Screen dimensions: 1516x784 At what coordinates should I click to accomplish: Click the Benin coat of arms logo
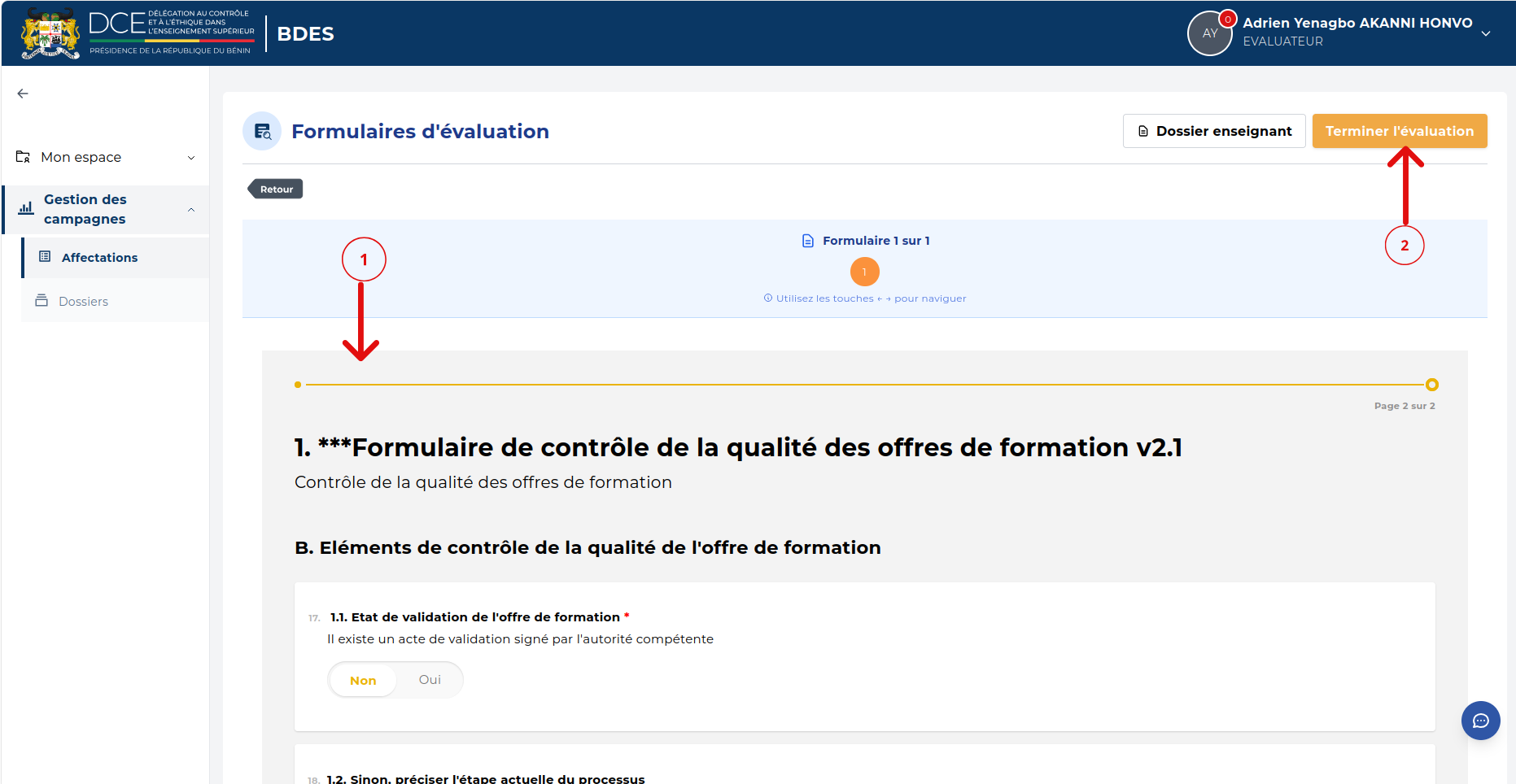click(x=50, y=33)
